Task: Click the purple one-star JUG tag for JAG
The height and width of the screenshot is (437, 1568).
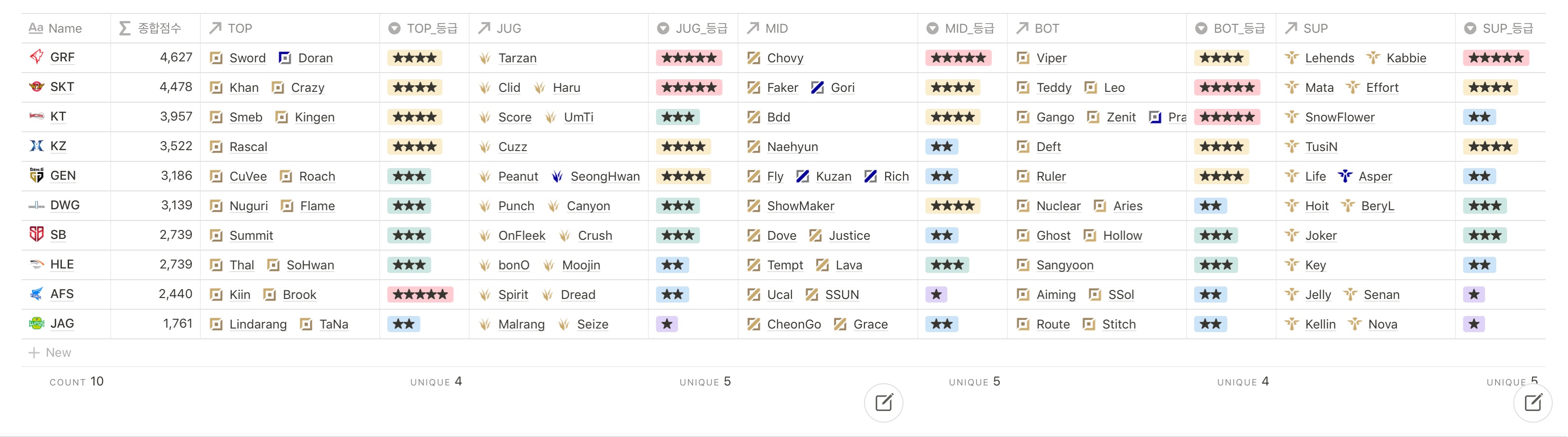Action: [x=667, y=324]
